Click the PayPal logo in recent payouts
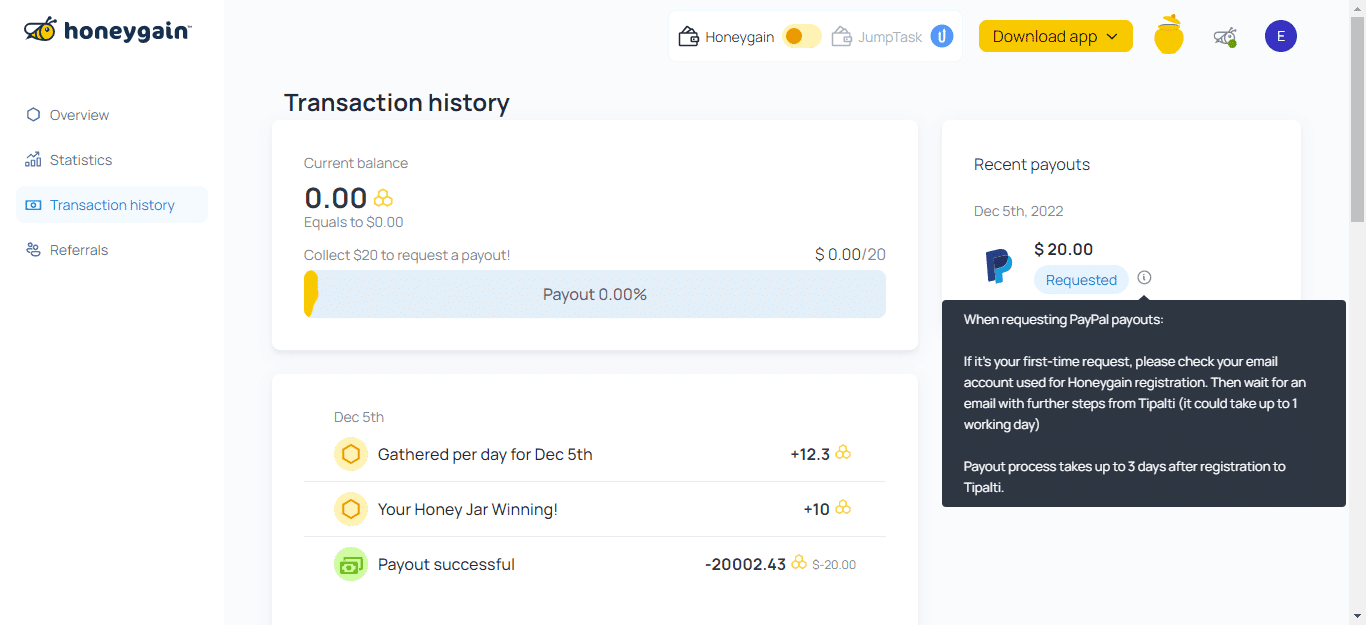The height and width of the screenshot is (625, 1366). [998, 266]
